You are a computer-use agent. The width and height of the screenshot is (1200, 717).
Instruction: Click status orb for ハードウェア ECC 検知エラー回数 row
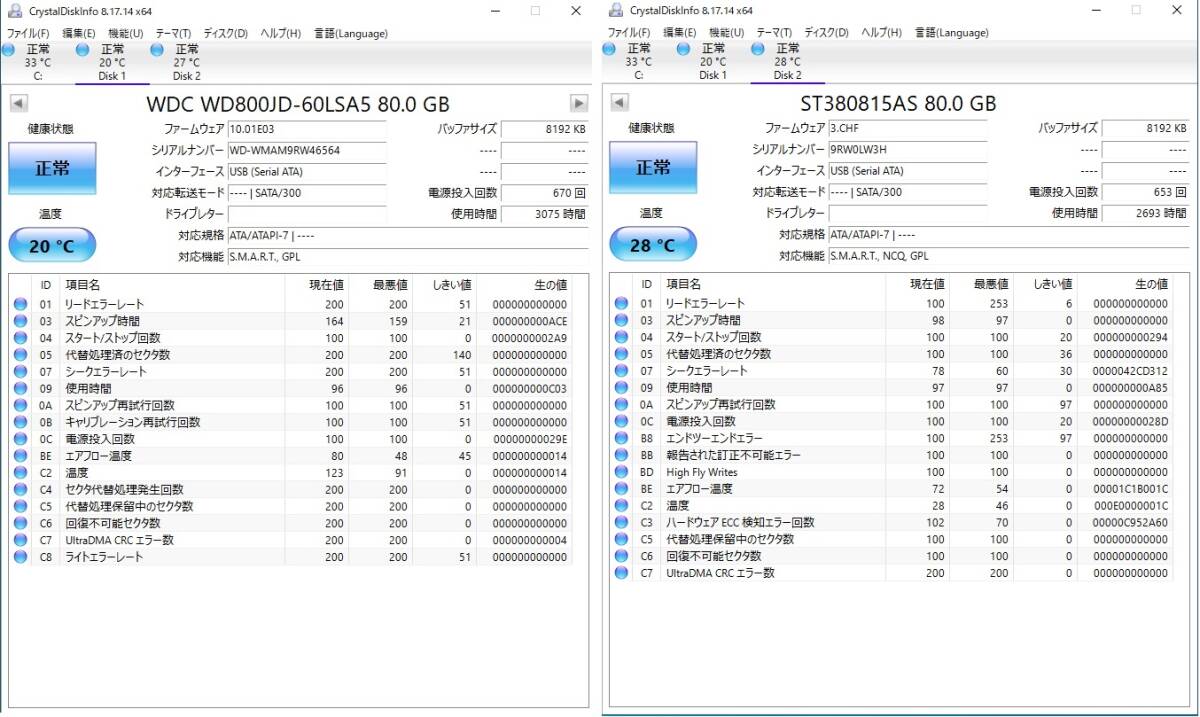[621, 523]
